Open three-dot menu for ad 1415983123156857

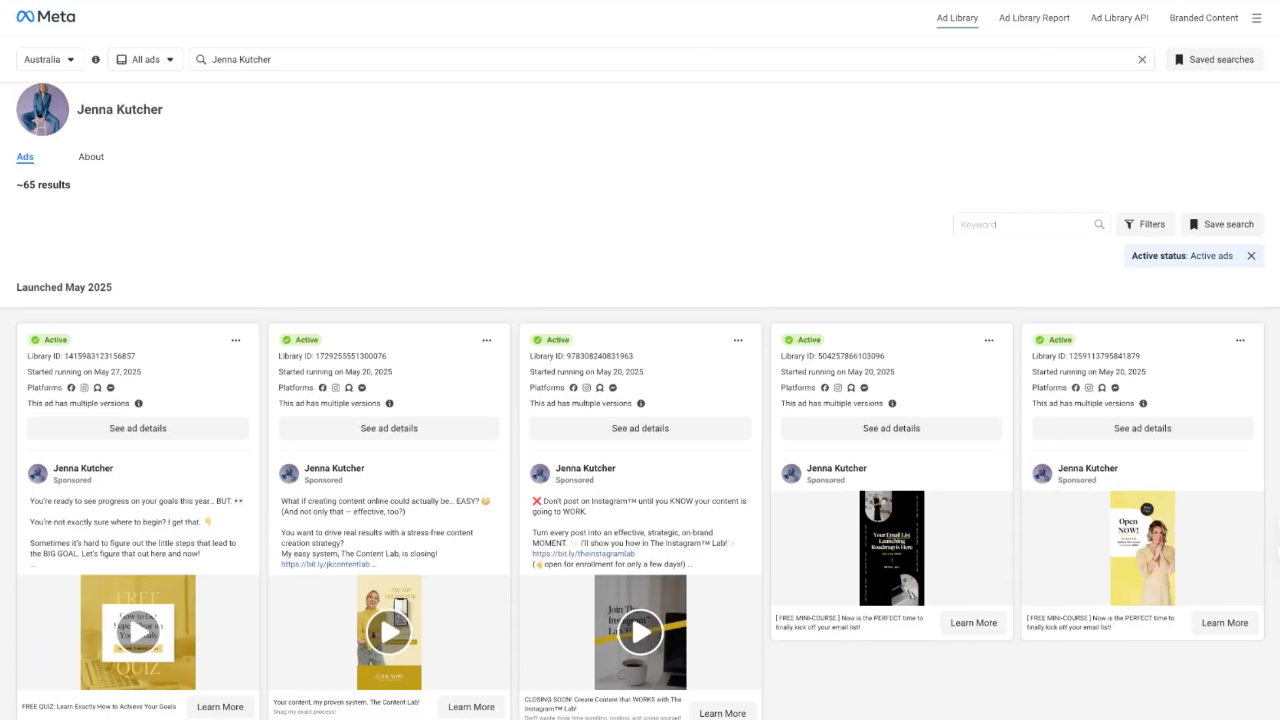[x=236, y=340]
